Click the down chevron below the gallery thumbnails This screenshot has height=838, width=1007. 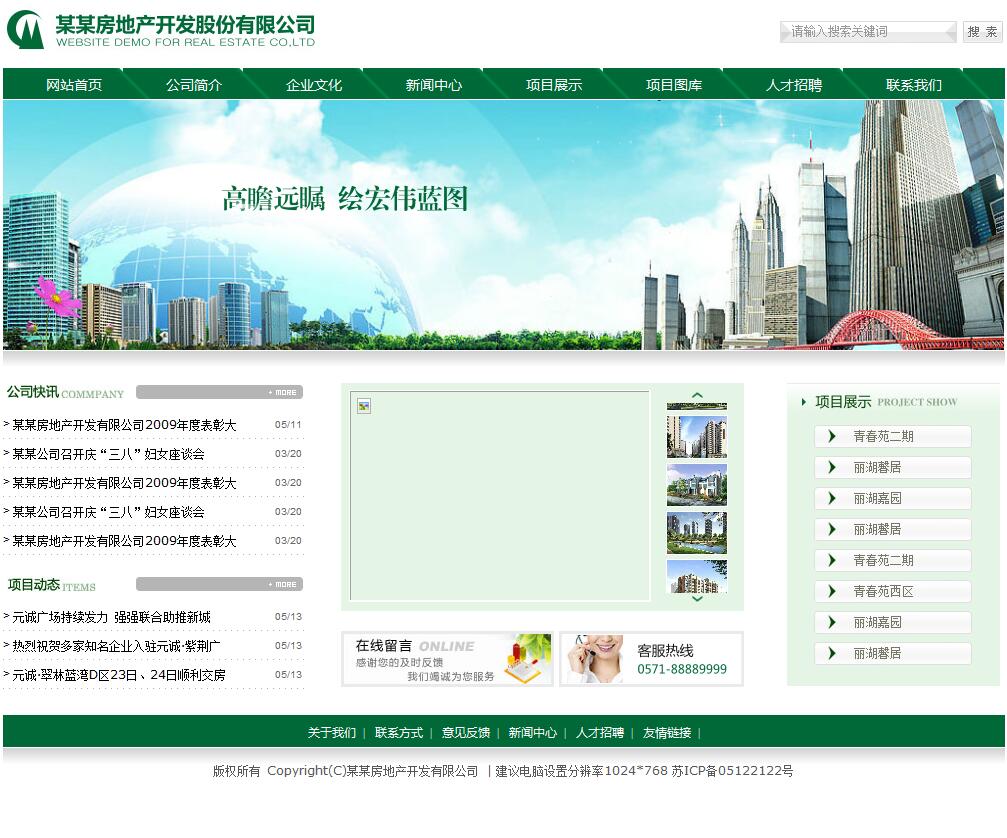coord(697,598)
